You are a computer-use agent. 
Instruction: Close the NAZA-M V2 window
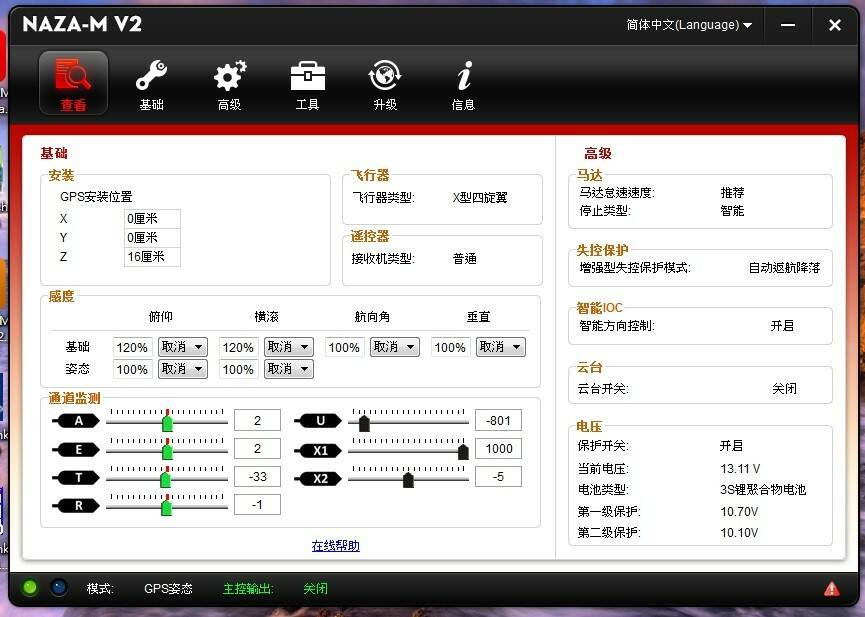coord(835,25)
